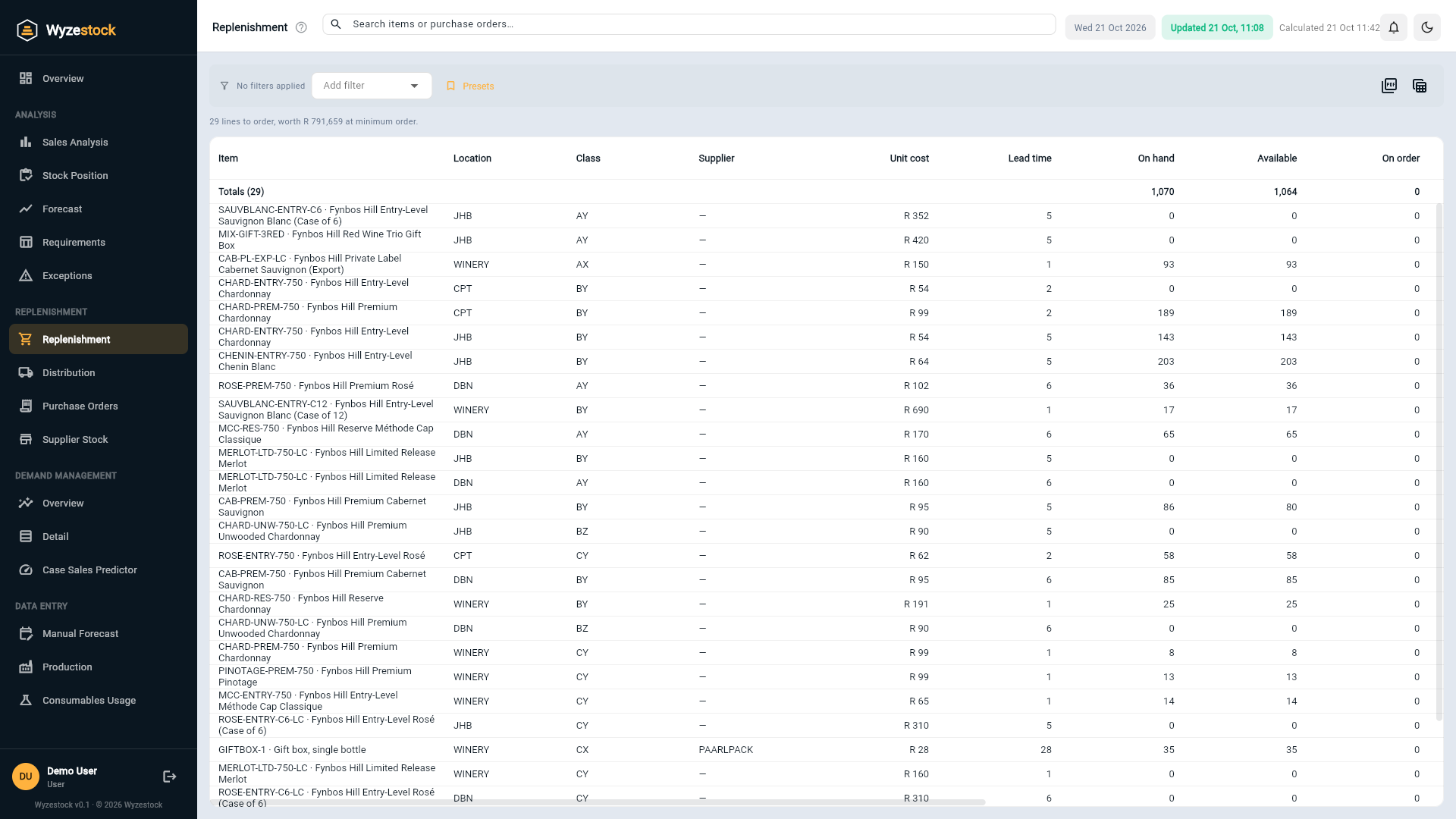Open the help icon beside Replenishment title
This screenshot has width=1456, height=819.
click(x=301, y=27)
